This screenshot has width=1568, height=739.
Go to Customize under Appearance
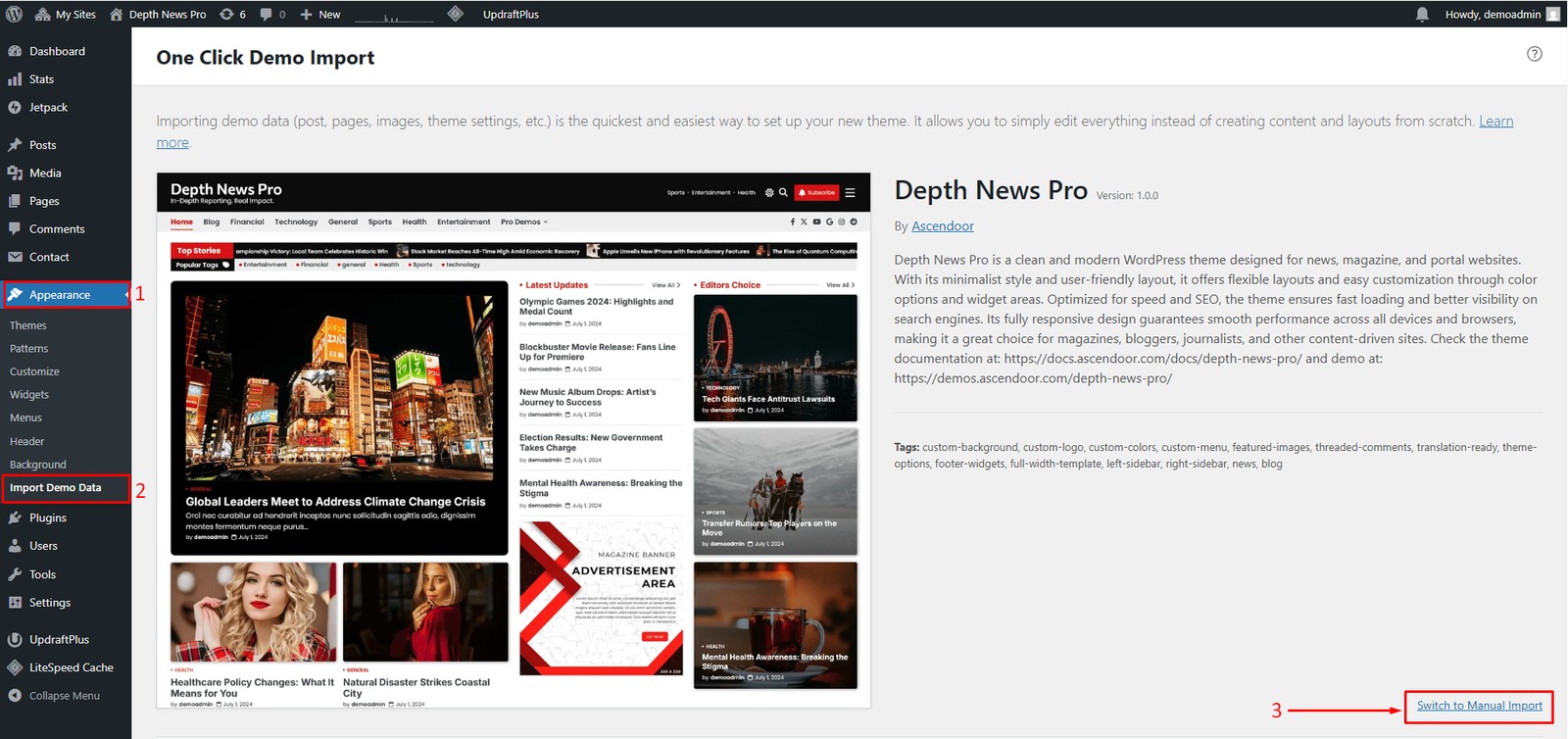pyautogui.click(x=34, y=371)
